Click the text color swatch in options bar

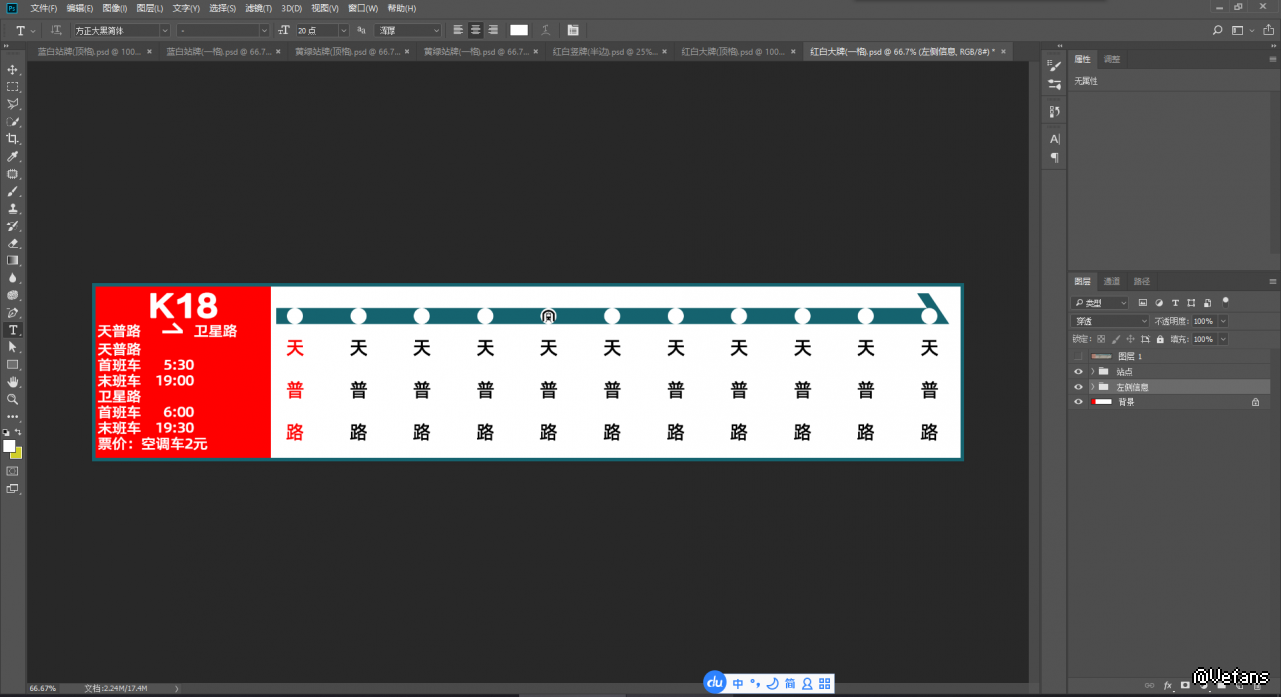(x=518, y=31)
